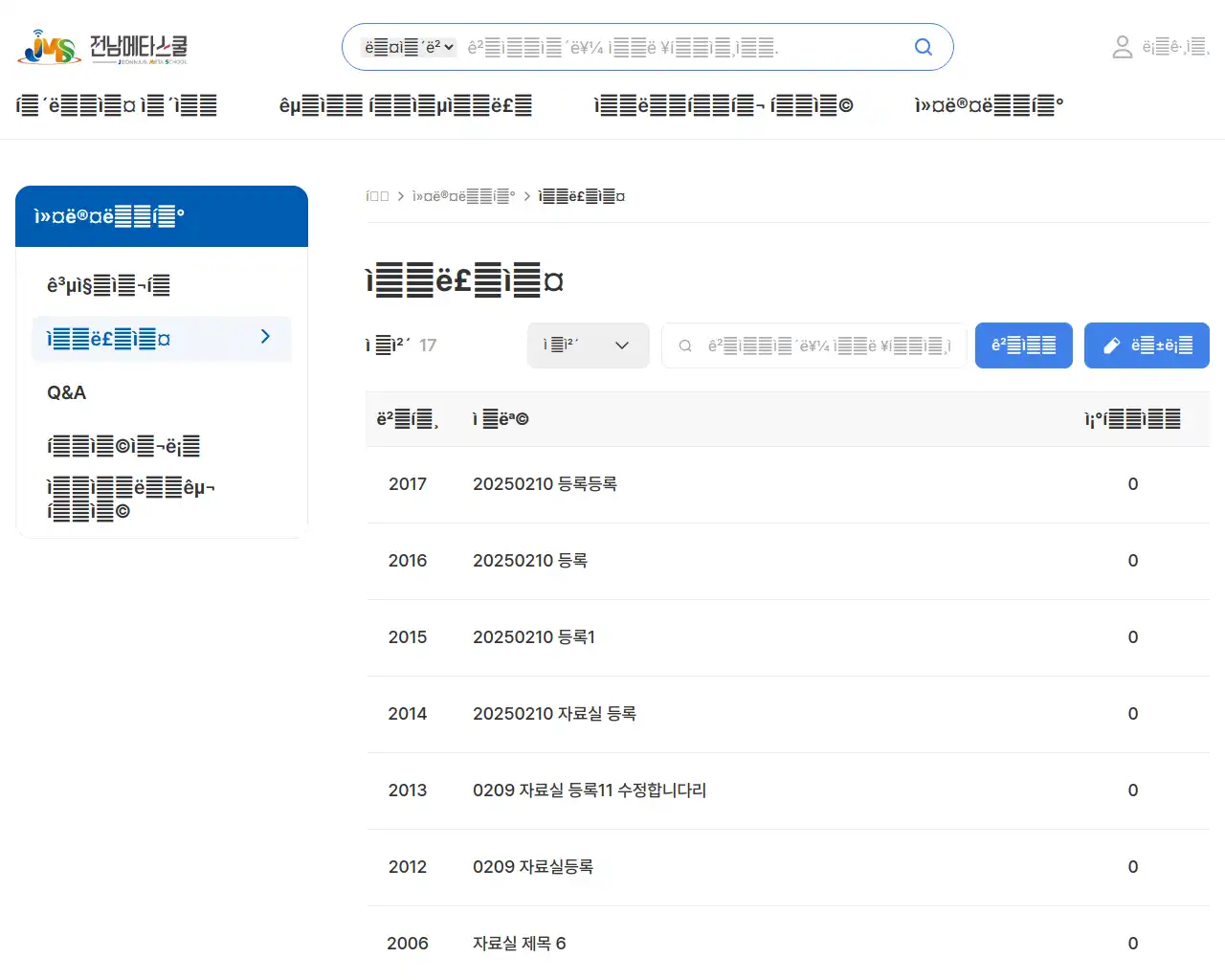The width and height of the screenshot is (1225, 980).
Task: Click row number 2012
Action: (408, 867)
